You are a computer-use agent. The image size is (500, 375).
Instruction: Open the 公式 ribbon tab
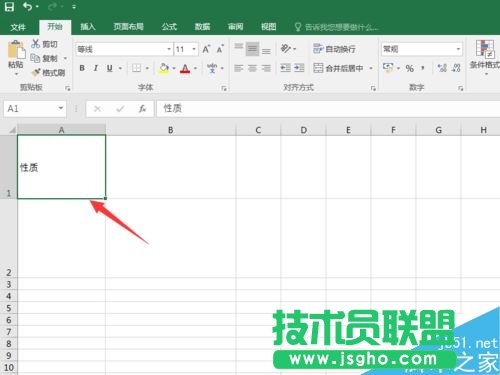point(169,27)
